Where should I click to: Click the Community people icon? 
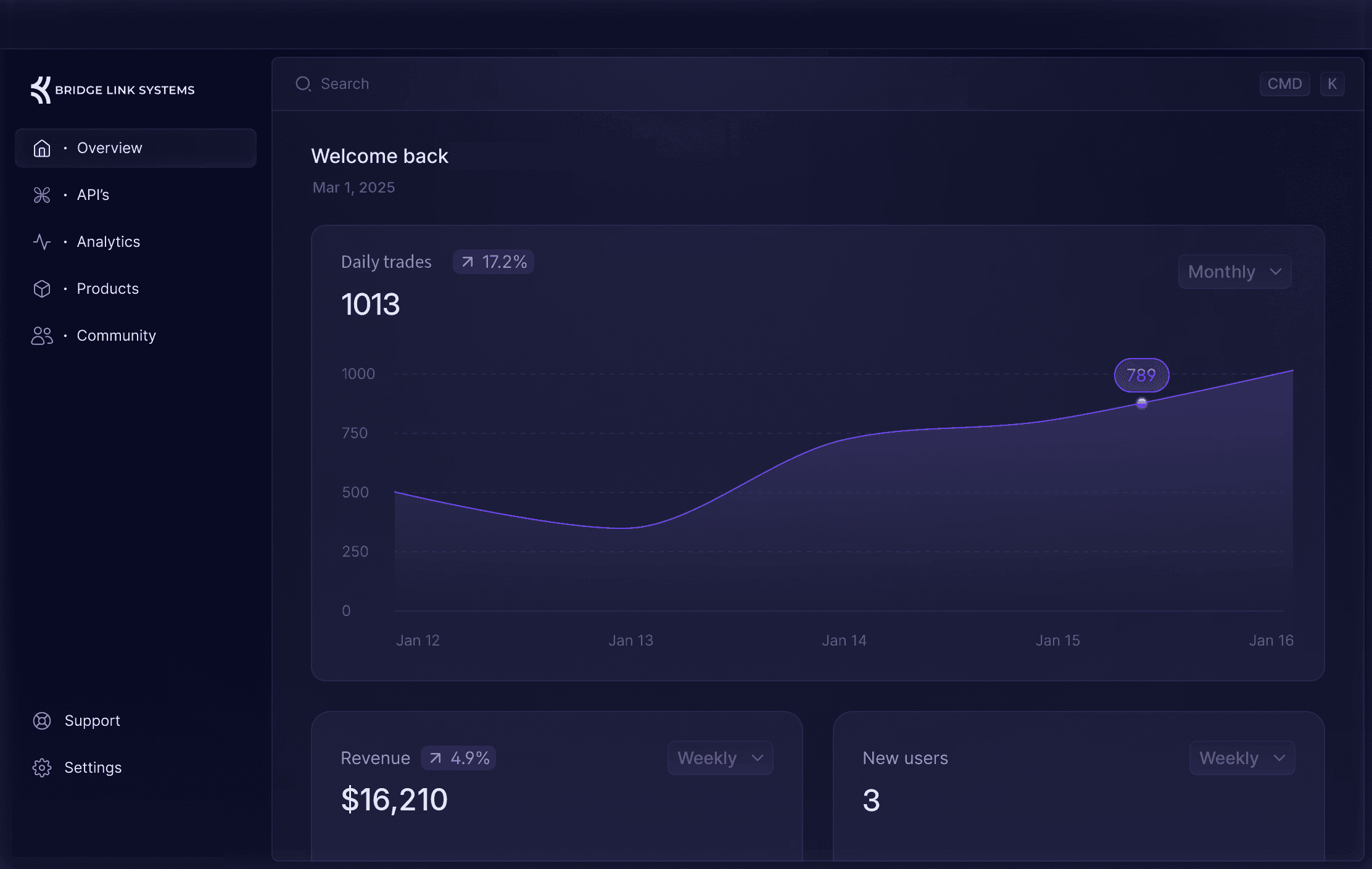tap(42, 336)
